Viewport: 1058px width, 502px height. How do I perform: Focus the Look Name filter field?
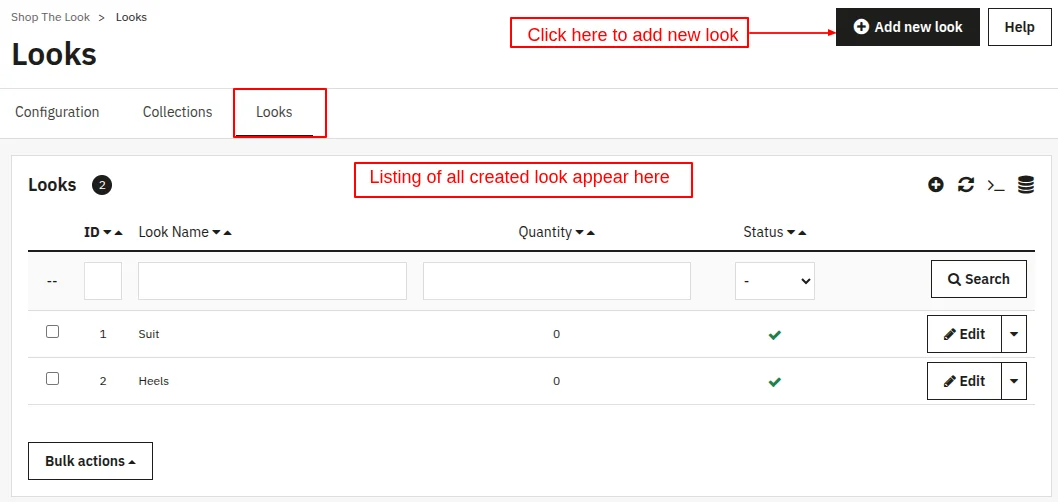[273, 281]
